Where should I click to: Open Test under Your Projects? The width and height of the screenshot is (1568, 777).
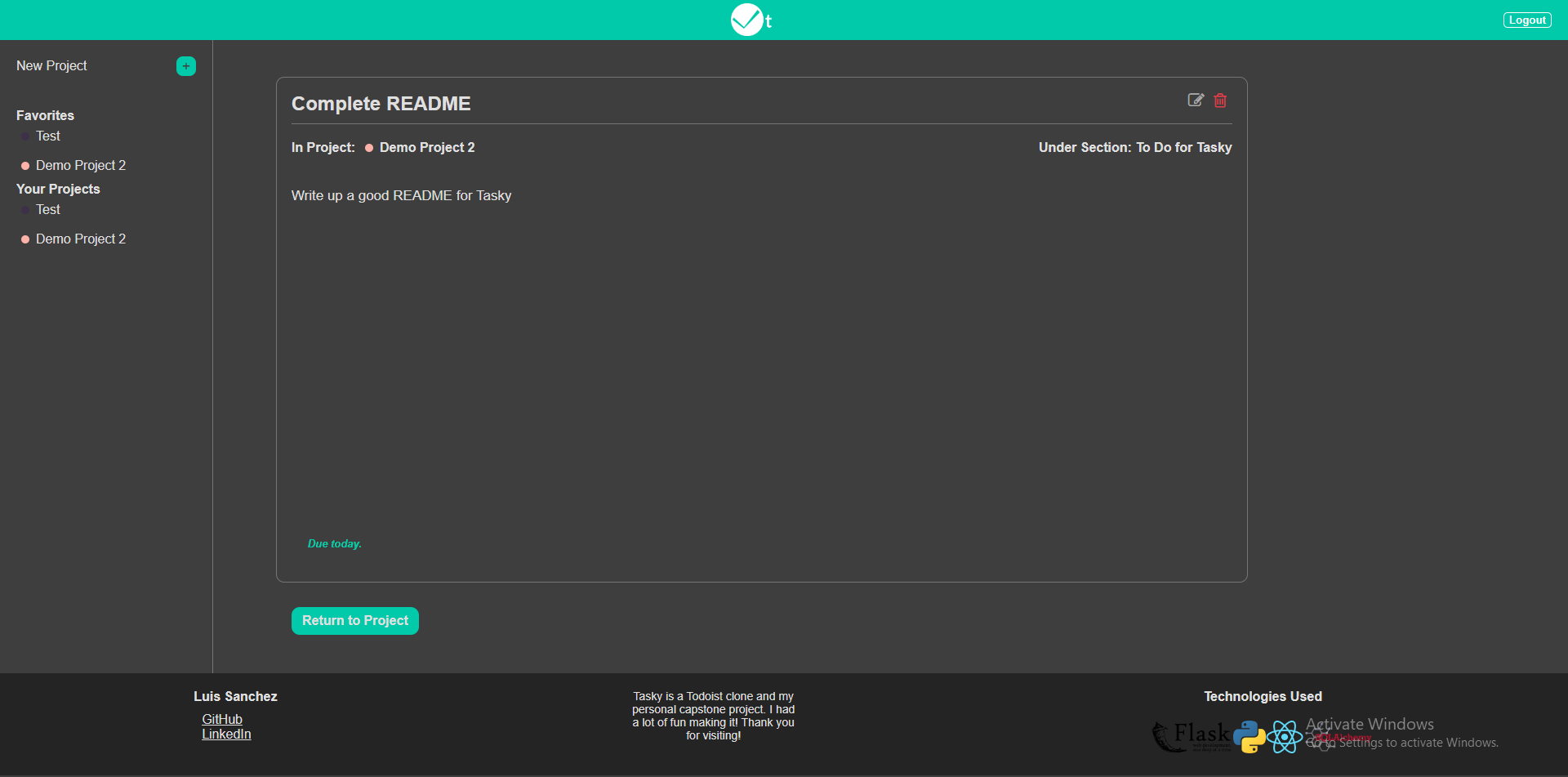point(47,209)
